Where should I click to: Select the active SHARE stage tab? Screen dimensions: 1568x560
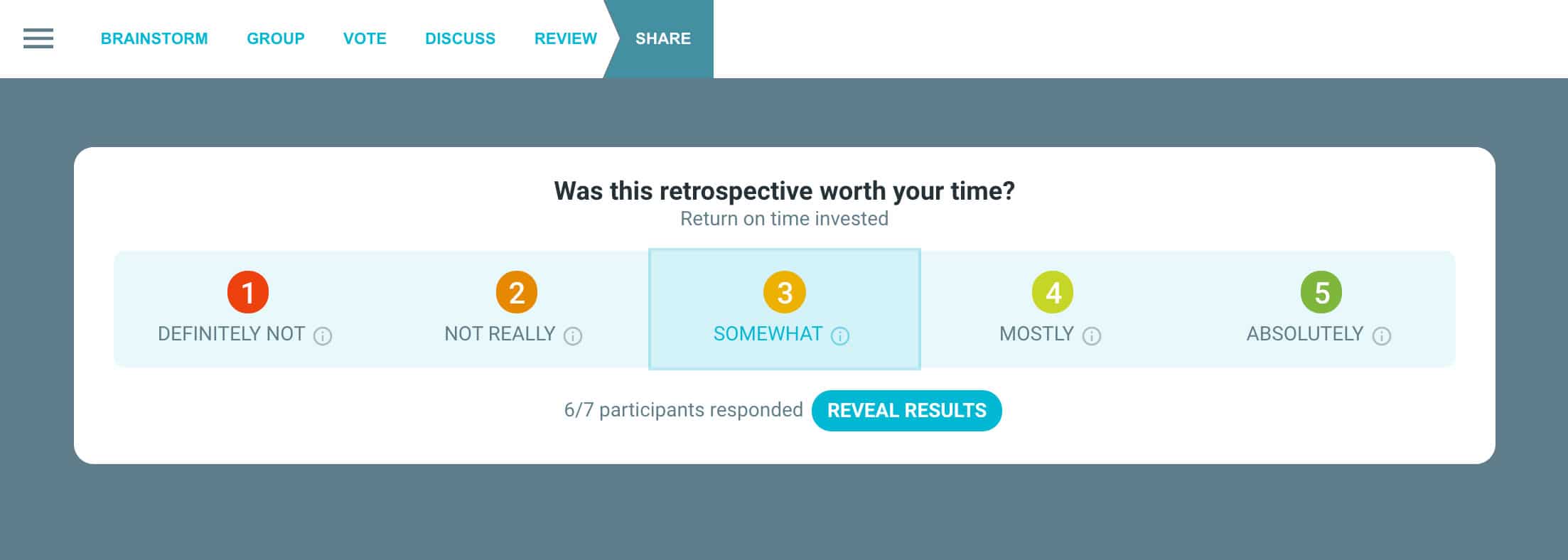(663, 38)
